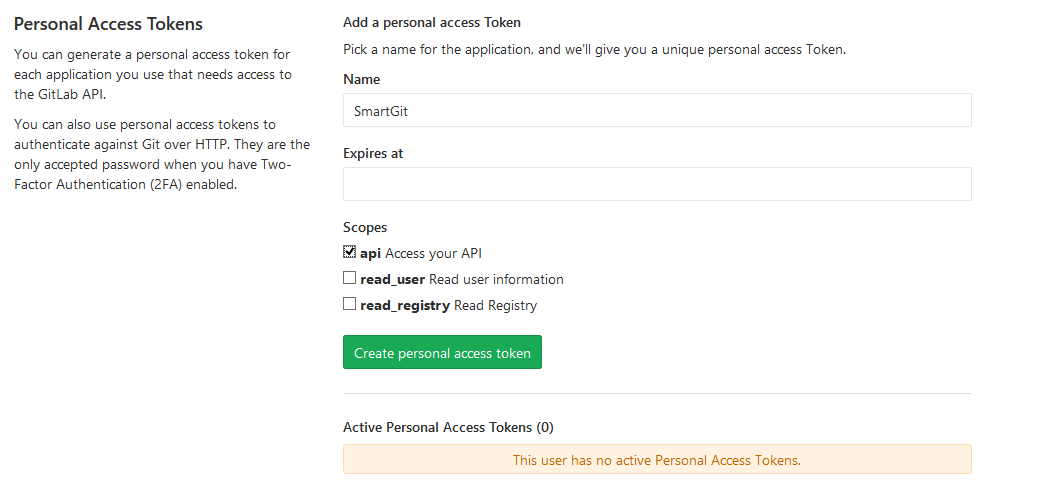Click Active Personal Access Tokens (0) heading
The height and width of the screenshot is (500, 1039).
[448, 427]
